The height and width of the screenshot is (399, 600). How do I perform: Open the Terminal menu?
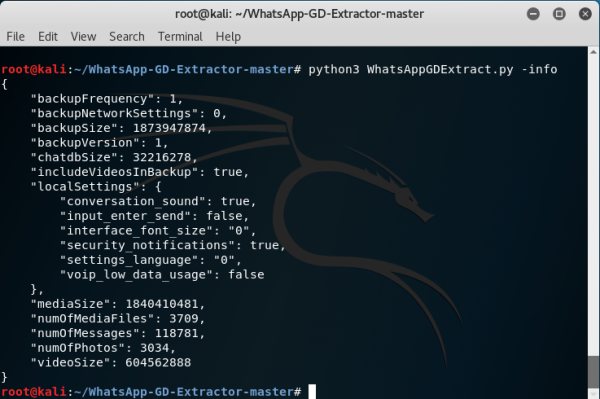(180, 37)
